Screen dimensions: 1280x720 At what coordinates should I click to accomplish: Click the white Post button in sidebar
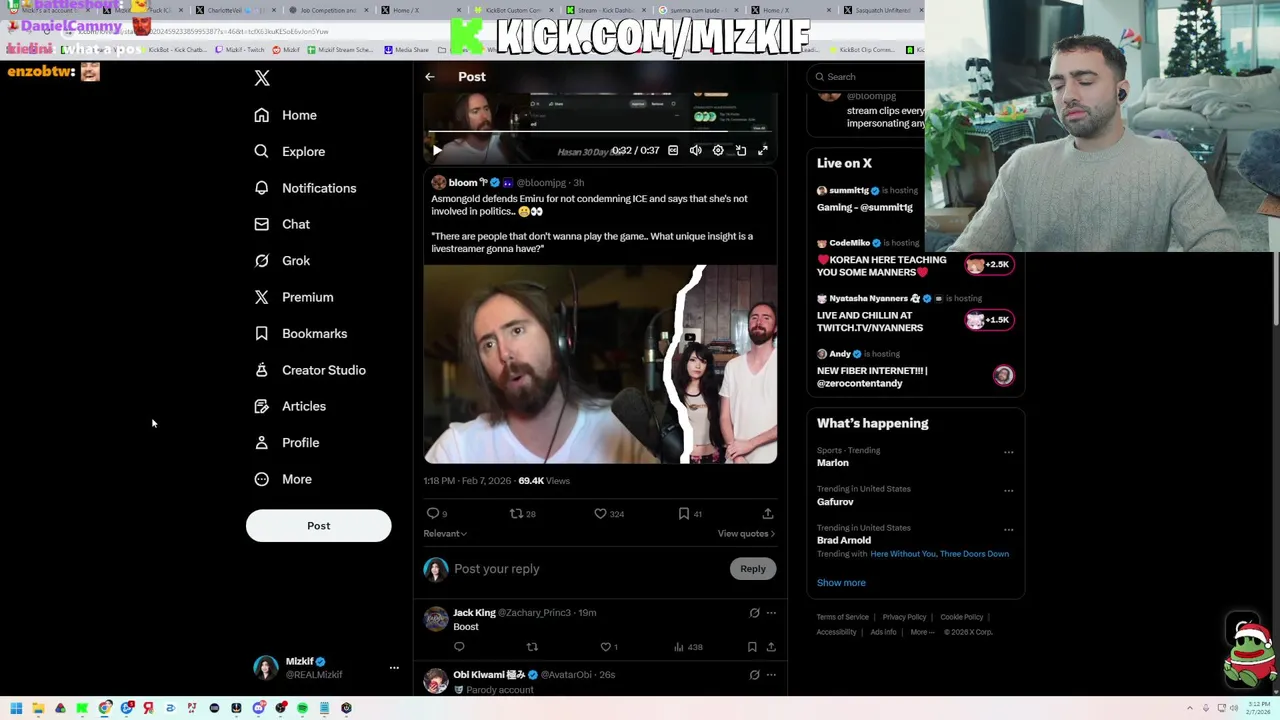point(318,526)
